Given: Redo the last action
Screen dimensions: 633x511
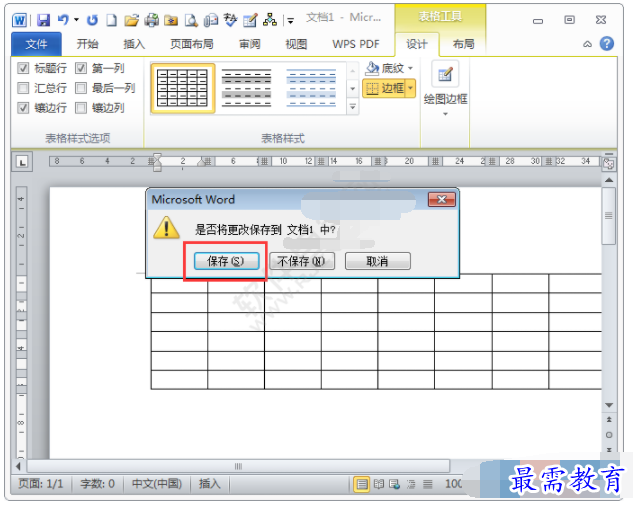Looking at the screenshot, I should pyautogui.click(x=92, y=20).
